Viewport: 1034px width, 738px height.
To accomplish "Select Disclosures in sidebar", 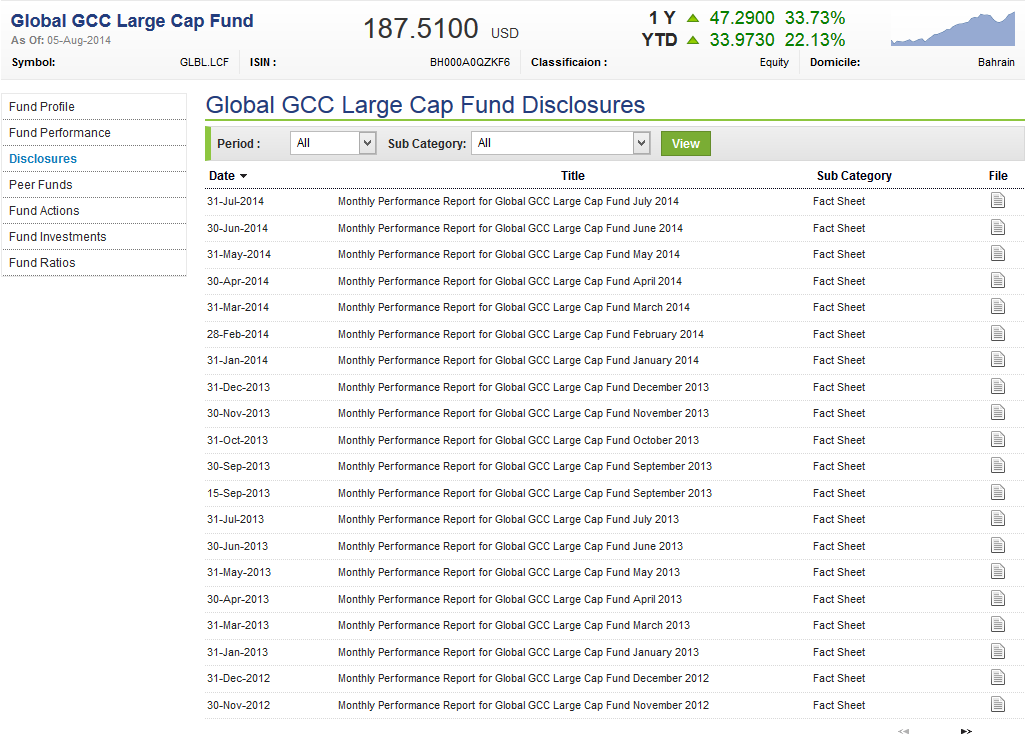I will click(43, 159).
